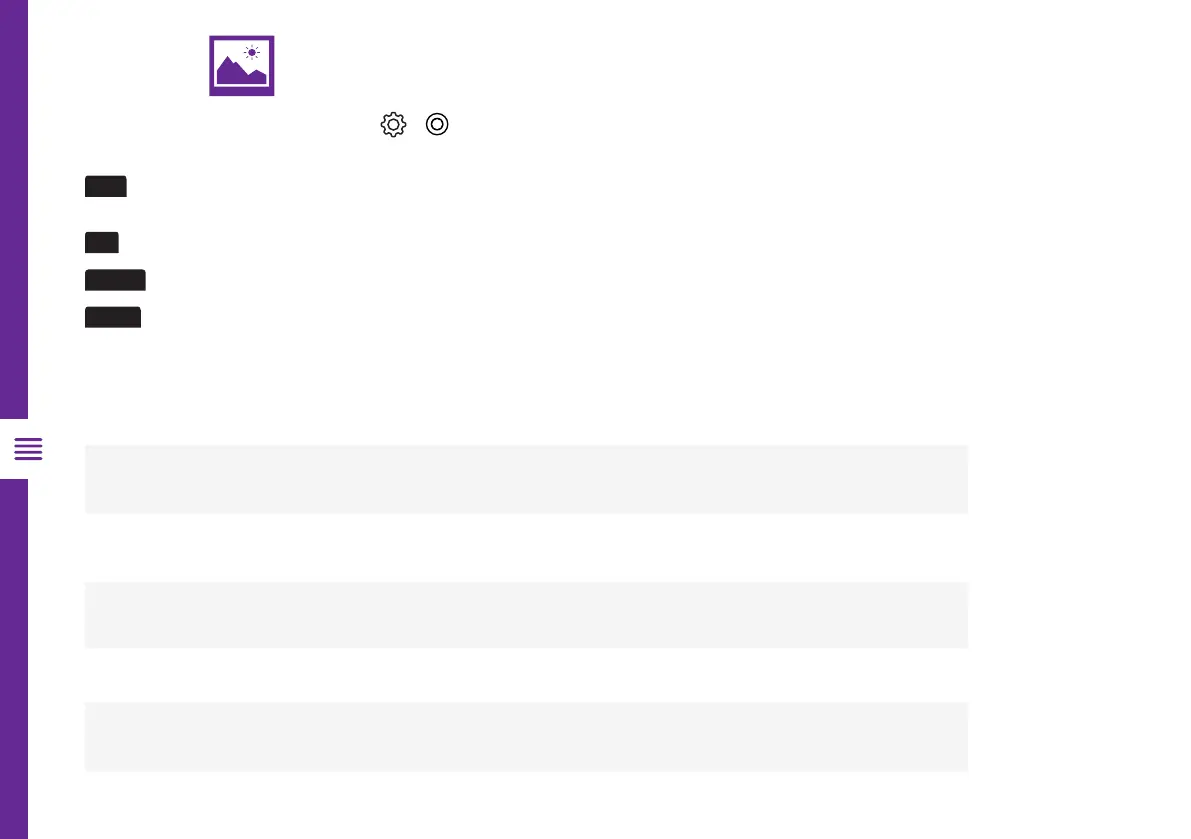
Task: Click the purple landscape picture icon
Action: pos(241,66)
